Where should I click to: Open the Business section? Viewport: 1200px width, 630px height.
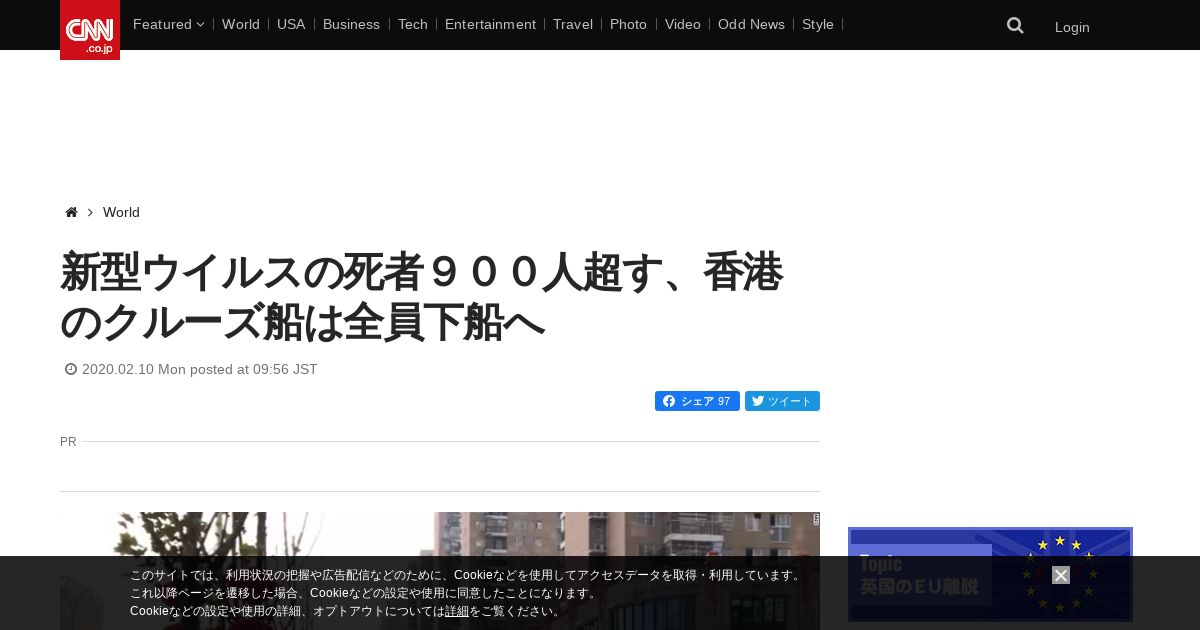351,24
